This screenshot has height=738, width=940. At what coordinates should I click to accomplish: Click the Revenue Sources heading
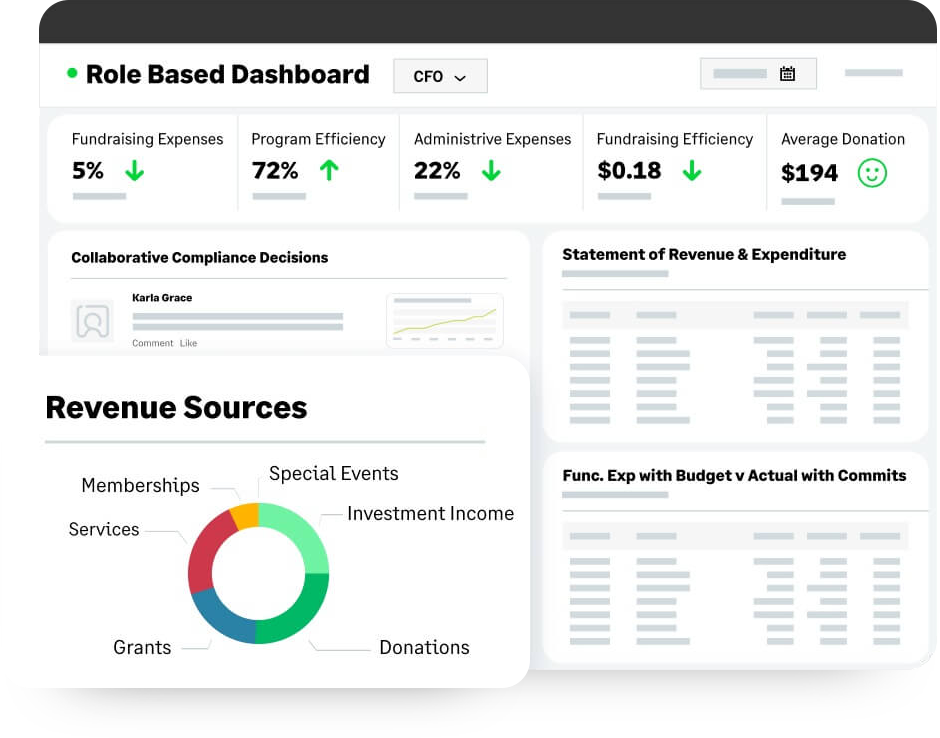click(176, 408)
